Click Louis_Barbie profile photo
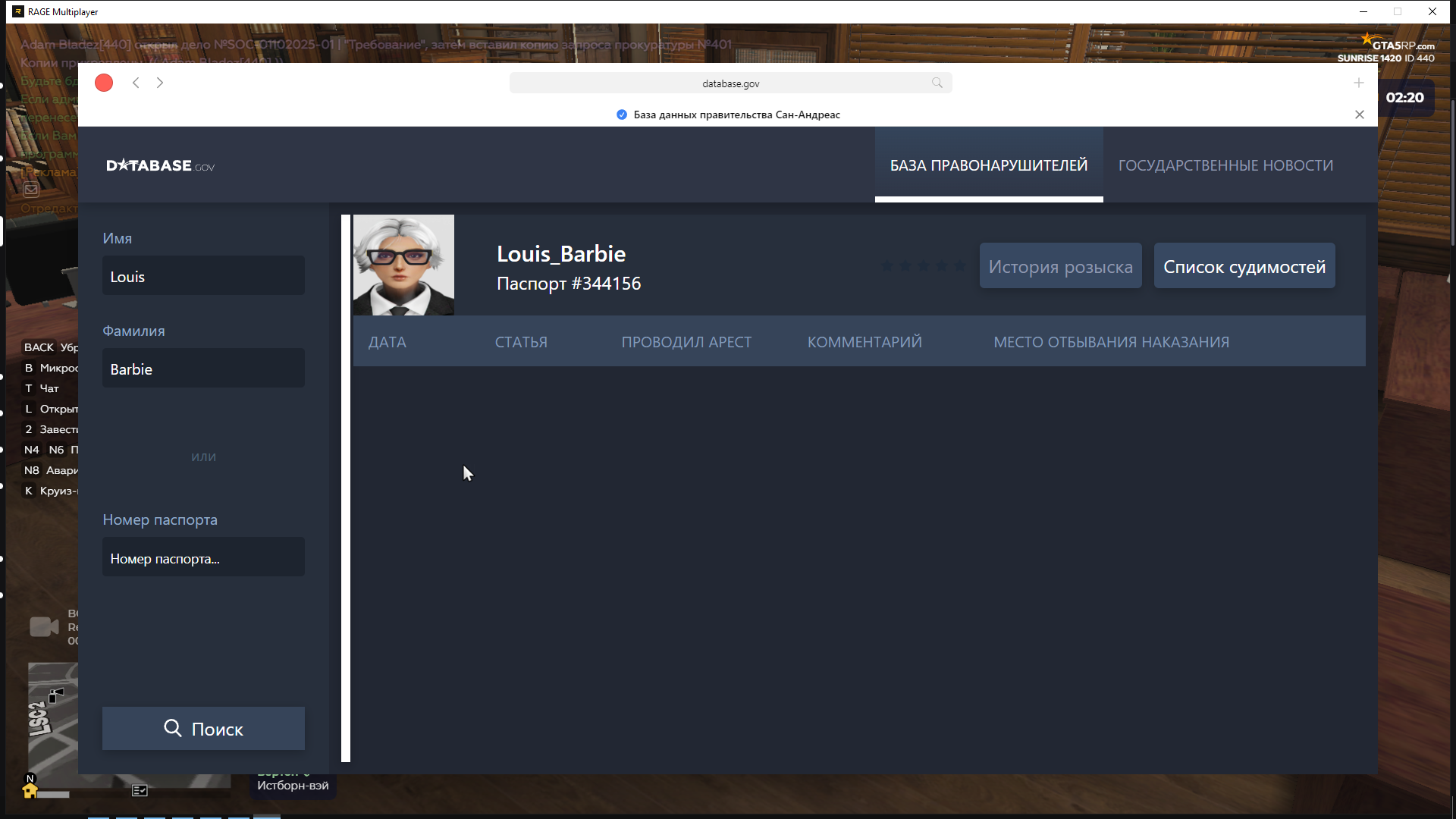 click(403, 265)
